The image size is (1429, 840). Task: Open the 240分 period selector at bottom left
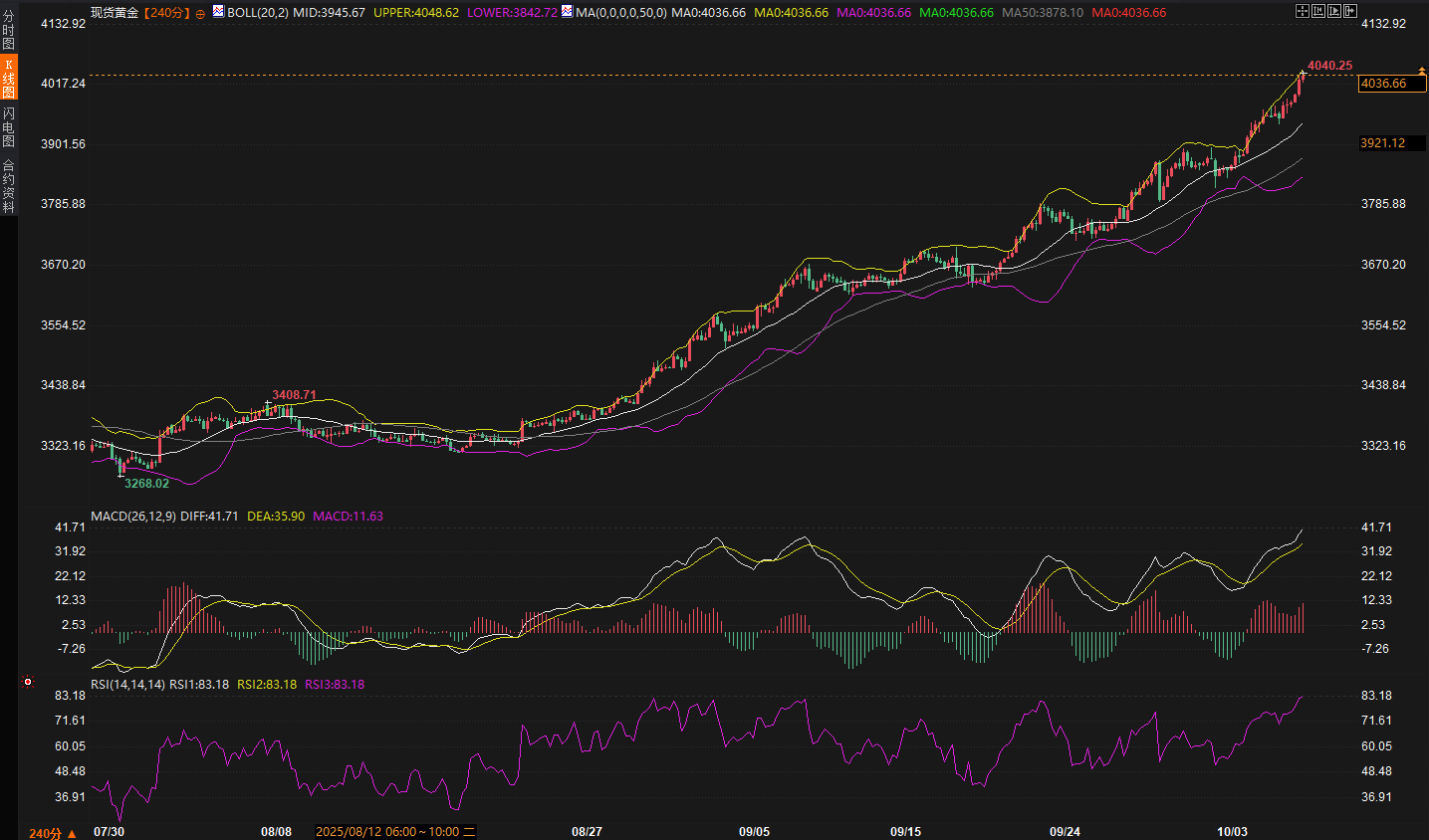pos(52,832)
